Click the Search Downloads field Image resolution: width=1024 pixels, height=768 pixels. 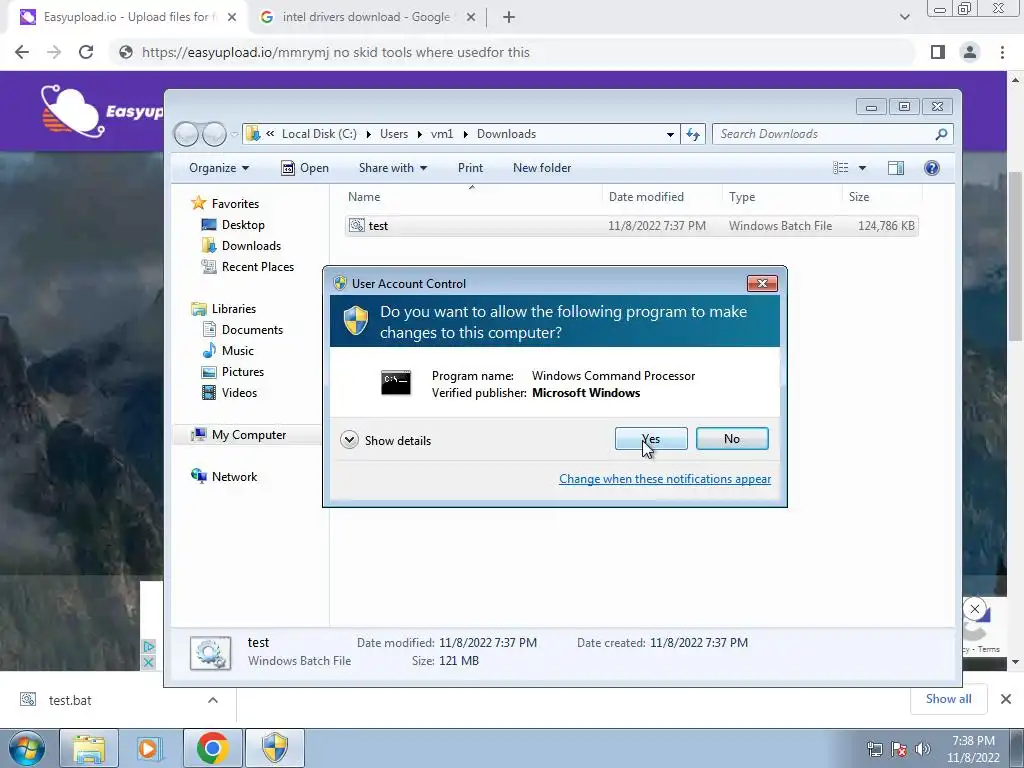tap(823, 134)
